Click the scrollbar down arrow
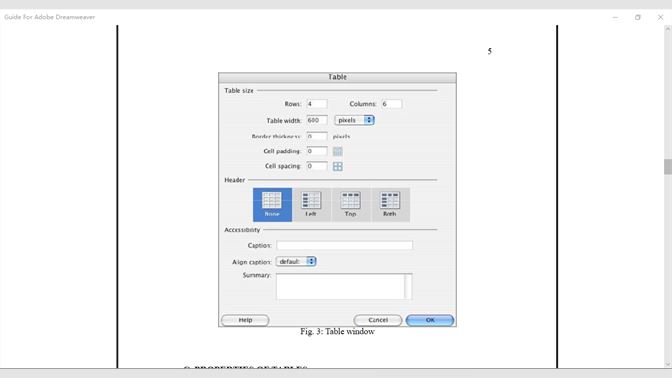Screen dimensions: 672x378 pos(668,364)
